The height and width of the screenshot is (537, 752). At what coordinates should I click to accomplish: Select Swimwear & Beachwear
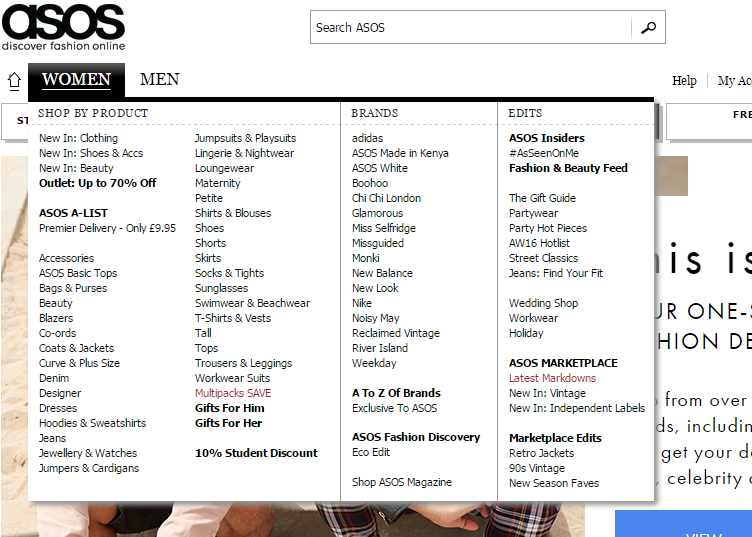(253, 303)
